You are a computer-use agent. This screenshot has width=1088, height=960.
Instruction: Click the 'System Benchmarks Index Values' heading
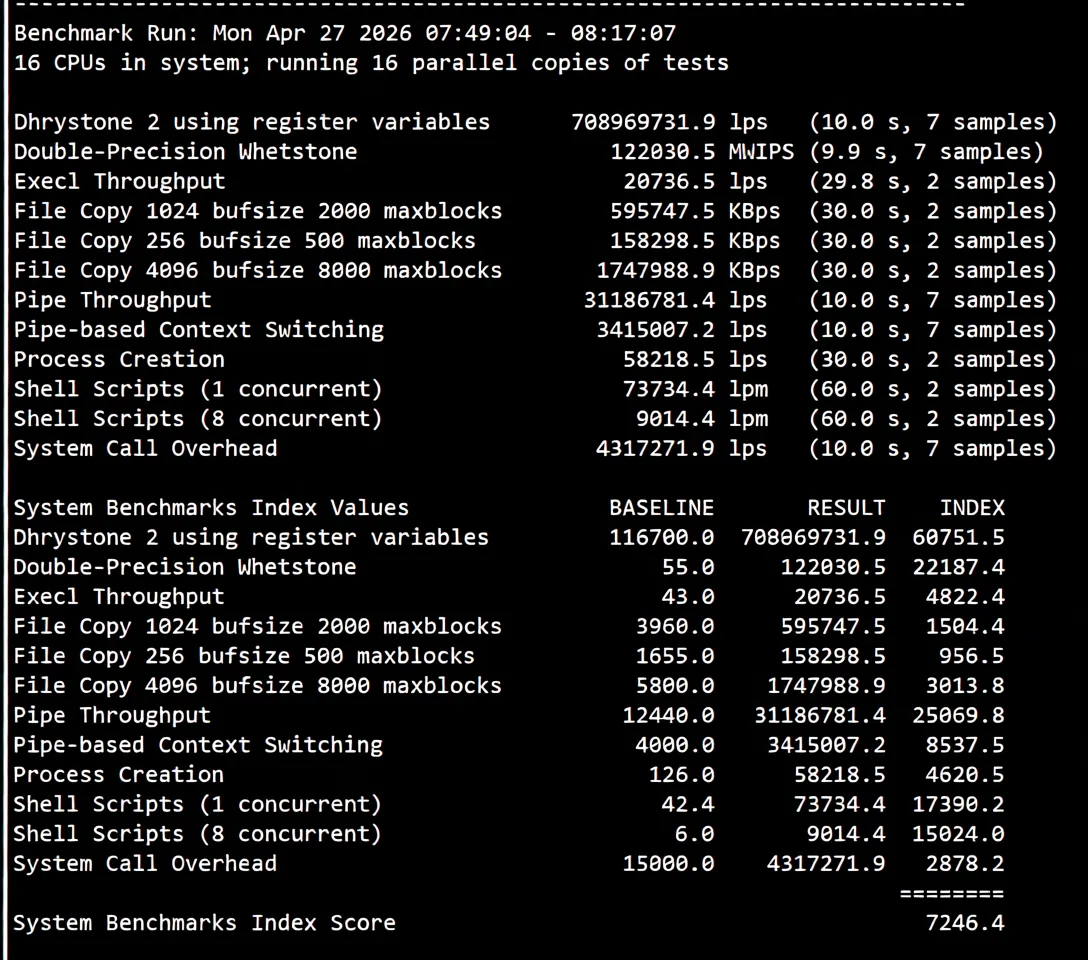(211, 508)
